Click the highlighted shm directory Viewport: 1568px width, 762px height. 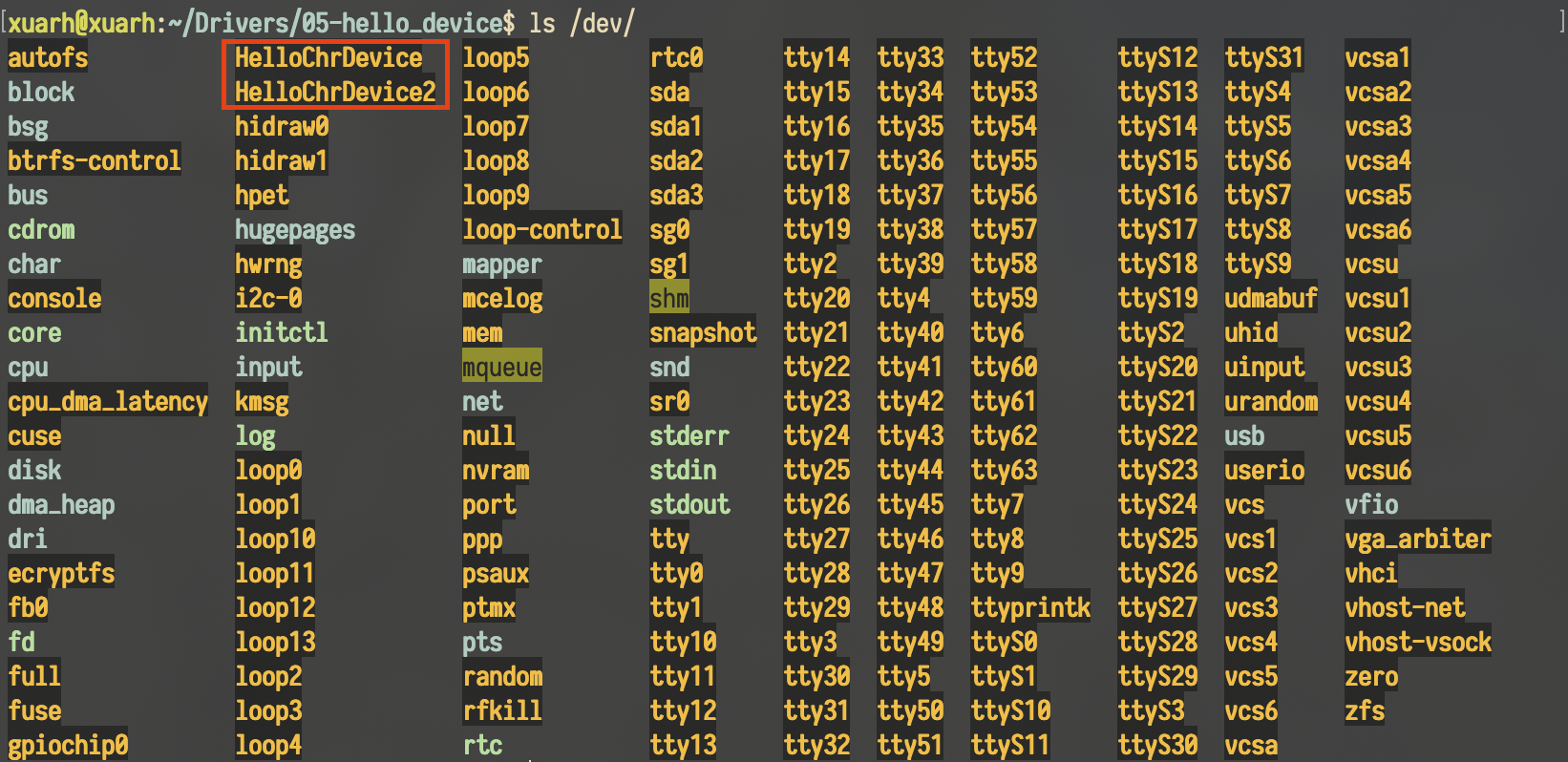click(668, 299)
